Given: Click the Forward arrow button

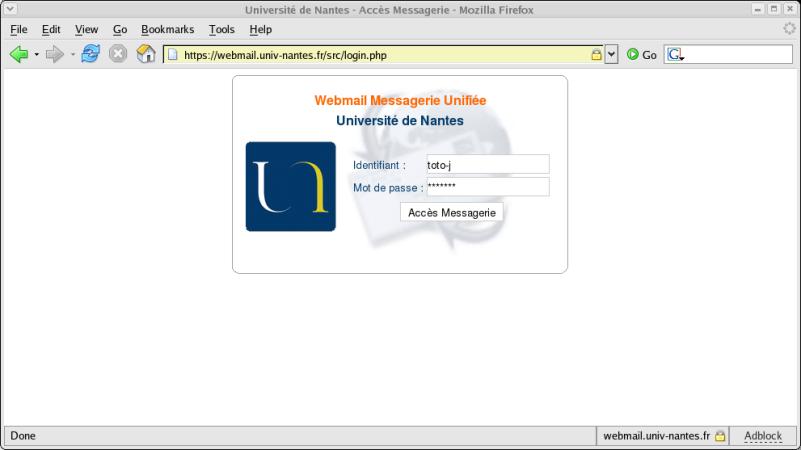Looking at the screenshot, I should pyautogui.click(x=54, y=54).
